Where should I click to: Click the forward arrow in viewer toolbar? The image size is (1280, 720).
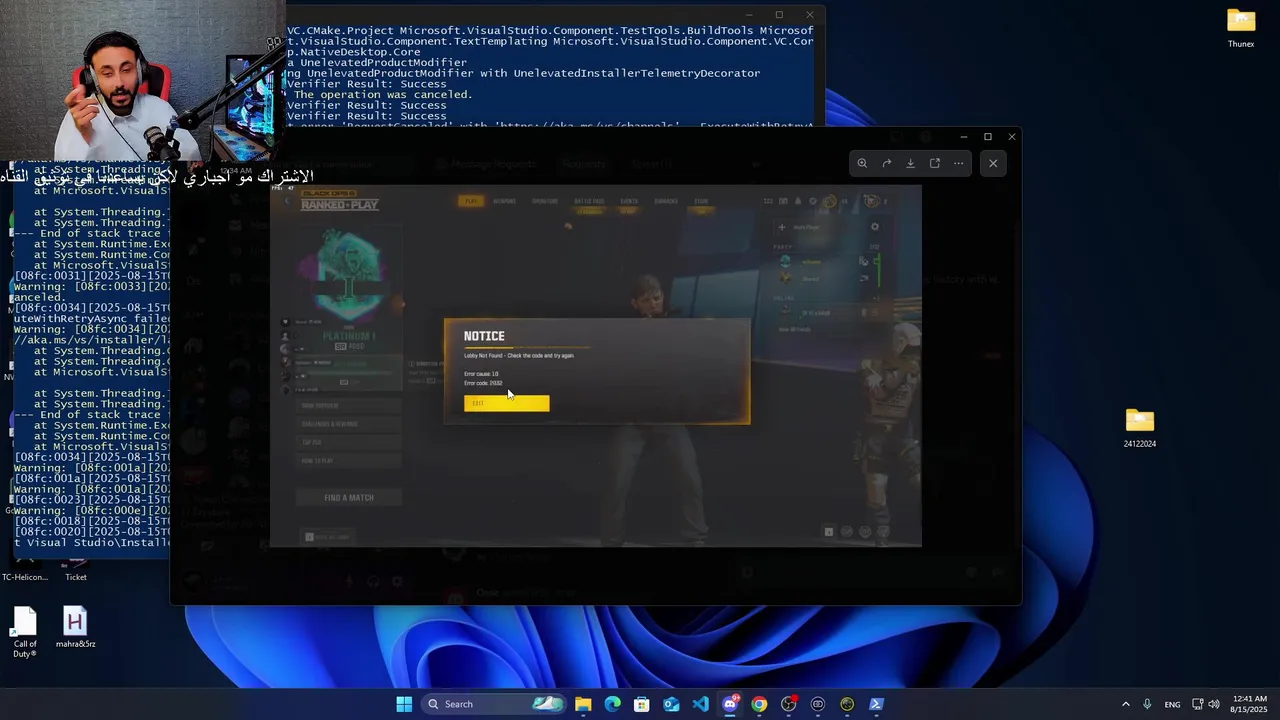(x=886, y=163)
